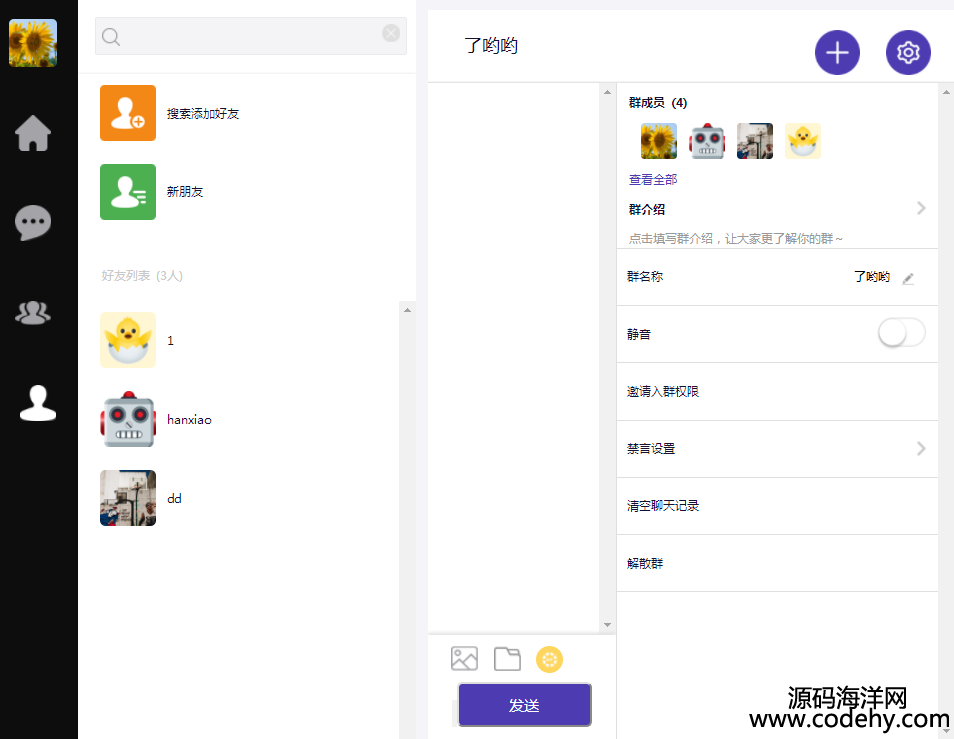Click the 群成员 (4) heading
Viewport: 954px width, 739px height.
(658, 103)
